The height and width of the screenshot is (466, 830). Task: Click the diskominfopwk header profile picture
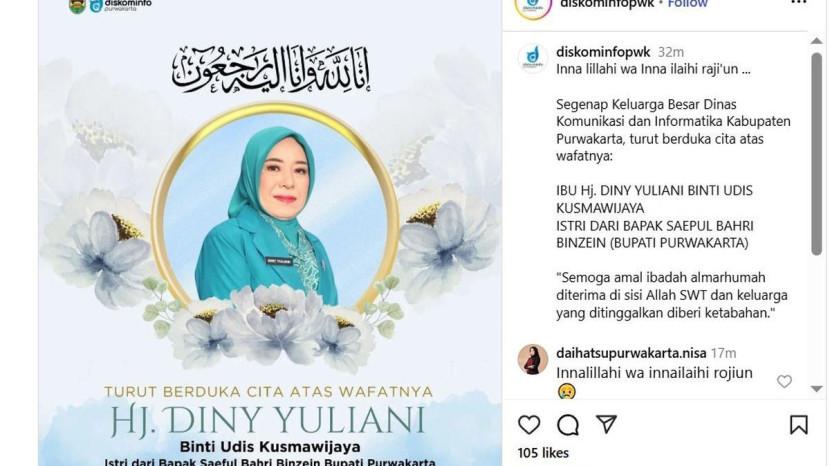pyautogui.click(x=533, y=6)
